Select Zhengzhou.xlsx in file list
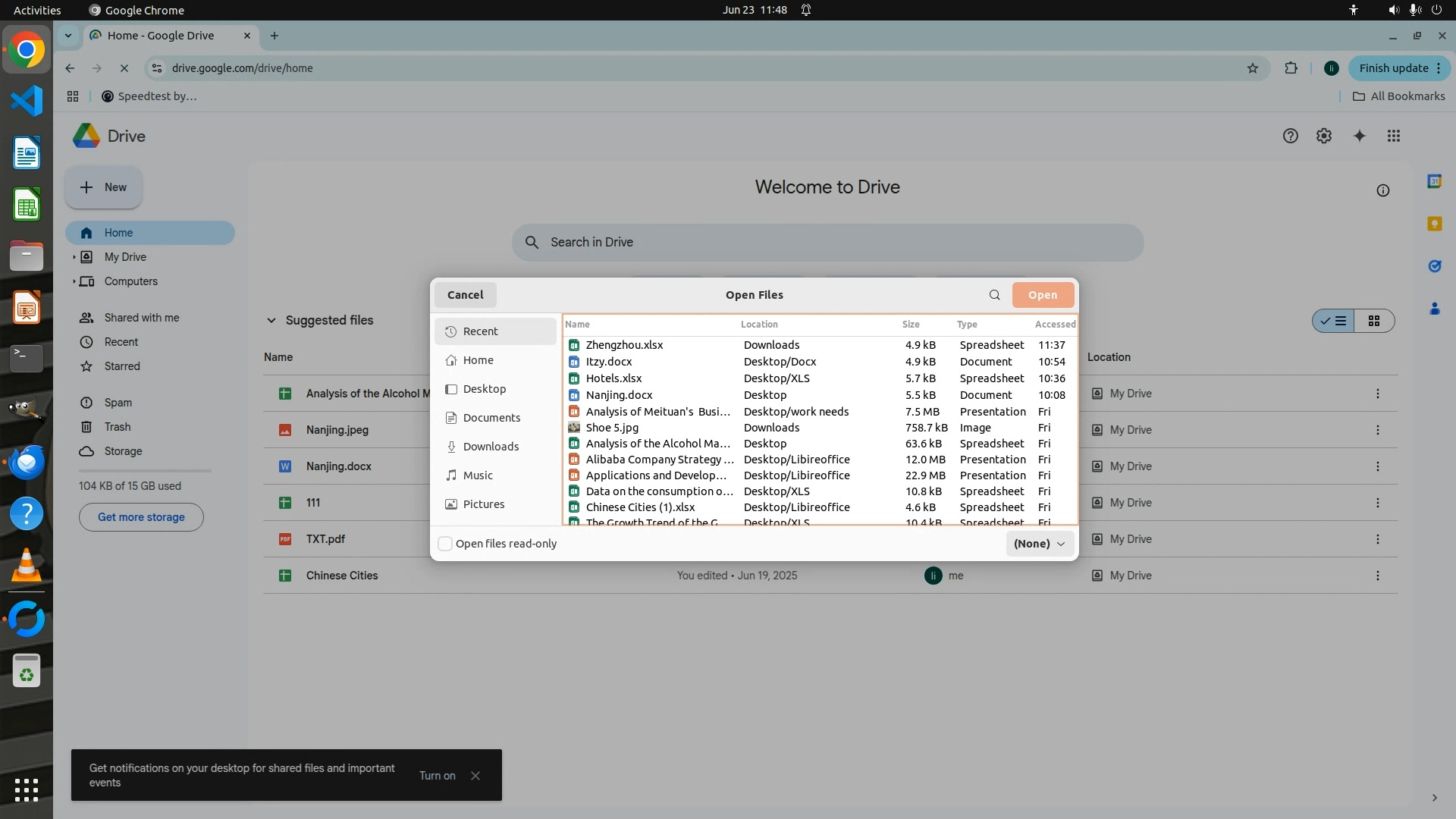The height and width of the screenshot is (819, 1456). (x=624, y=345)
